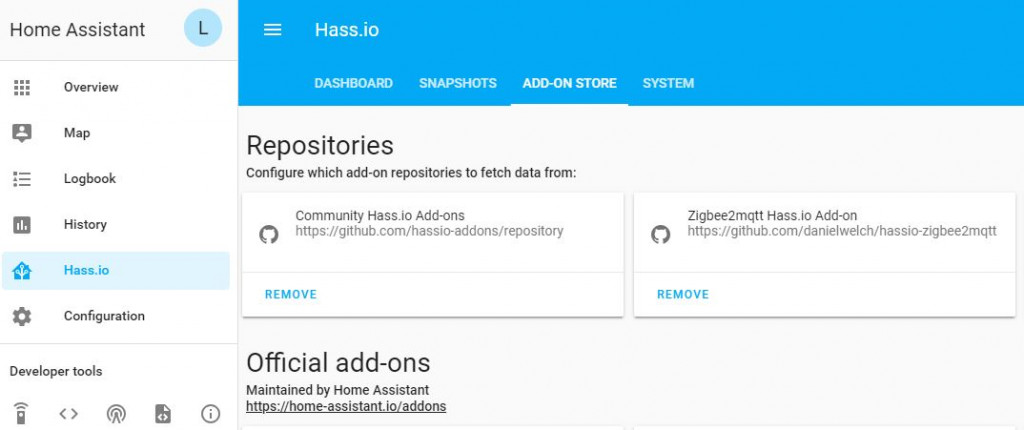1024x430 pixels.
Task: Click GitHub icon for Community Add-ons
Action: point(268,234)
